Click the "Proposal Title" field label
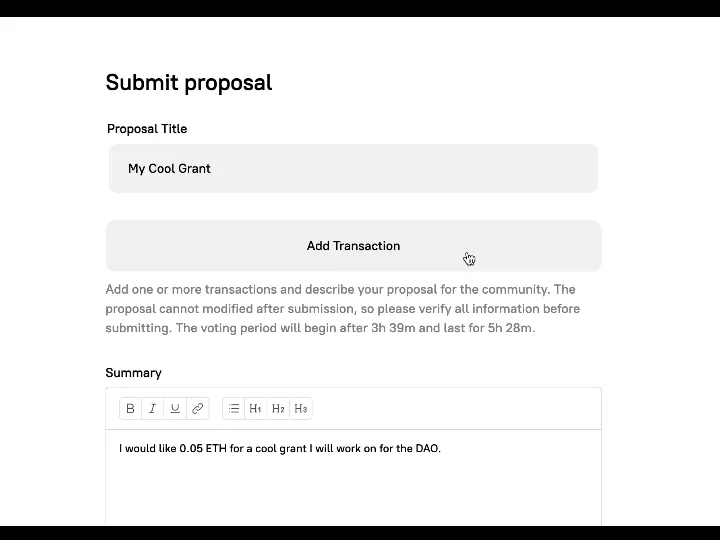Screen dimensions: 720x540 tap(147, 129)
